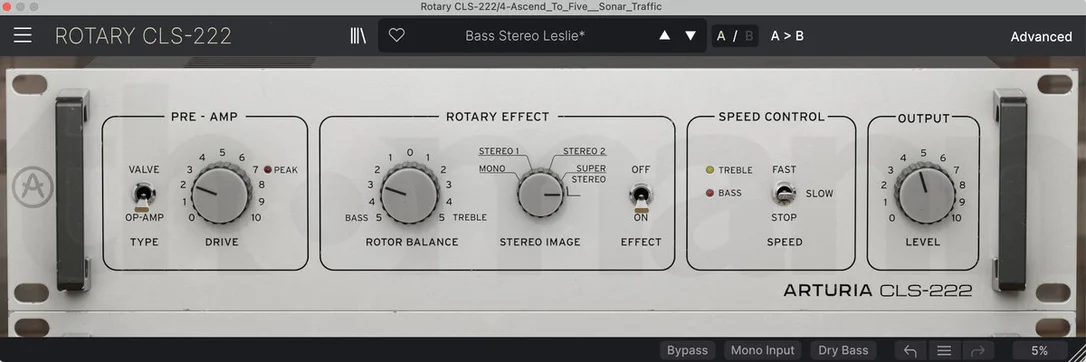Enable Mono Input
Image resolution: width=1086 pixels, height=362 pixels.
click(763, 350)
